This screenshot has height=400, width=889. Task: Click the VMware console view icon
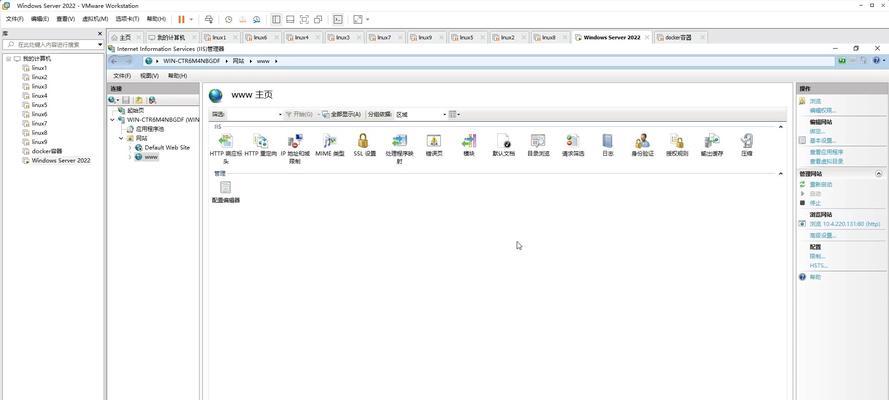(x=338, y=19)
